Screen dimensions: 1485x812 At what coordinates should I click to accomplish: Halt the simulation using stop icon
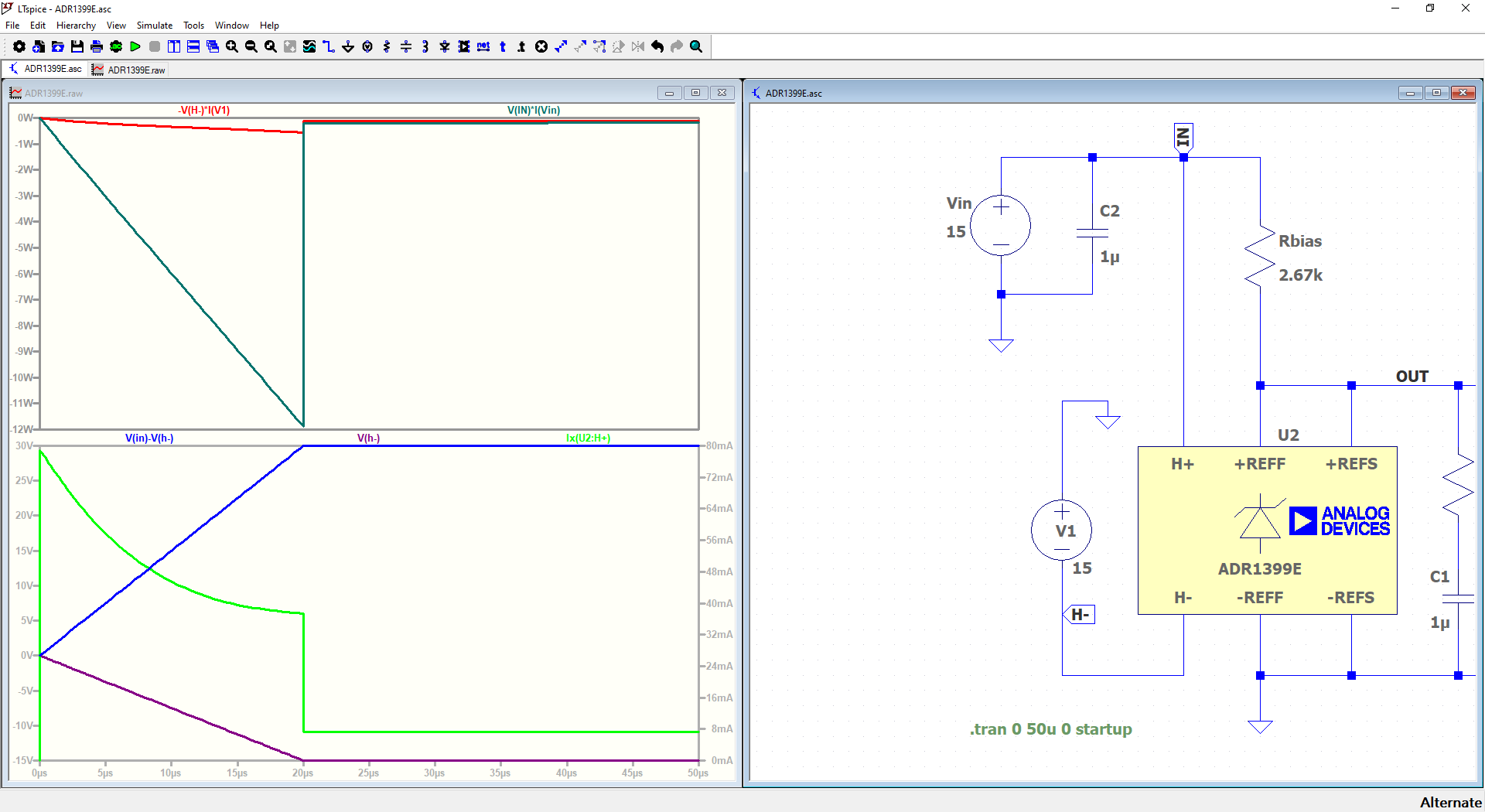click(x=155, y=46)
